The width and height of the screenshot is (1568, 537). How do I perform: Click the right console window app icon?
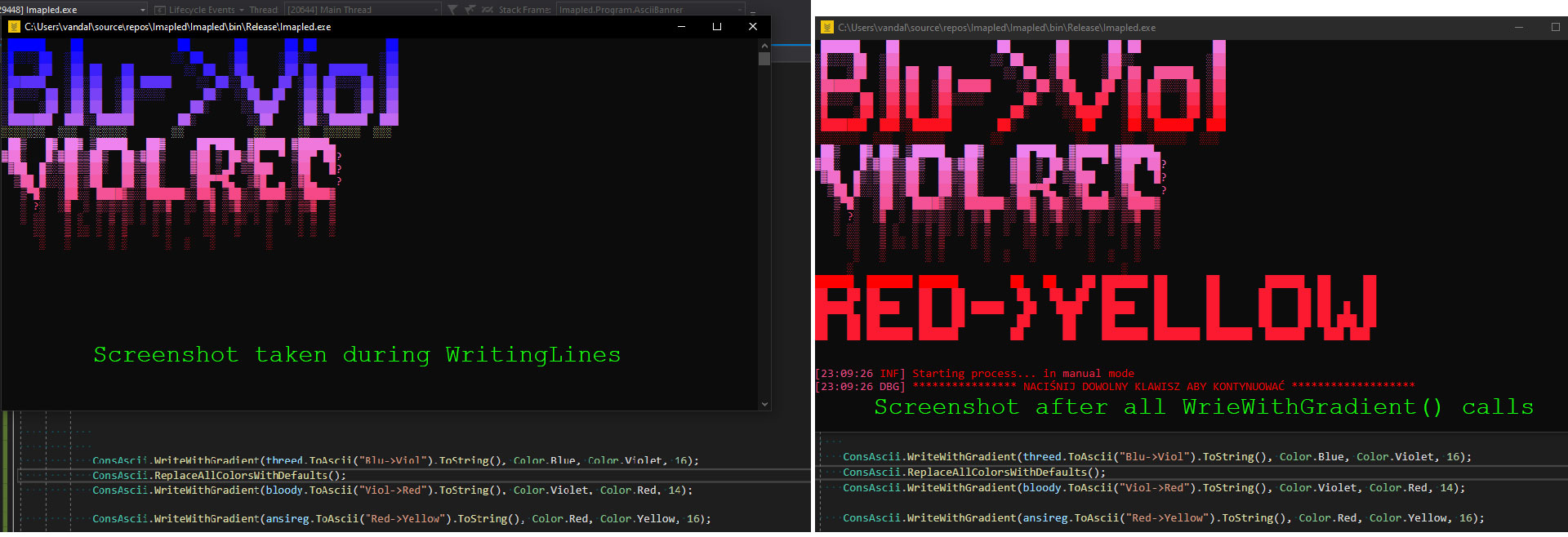coord(827,28)
